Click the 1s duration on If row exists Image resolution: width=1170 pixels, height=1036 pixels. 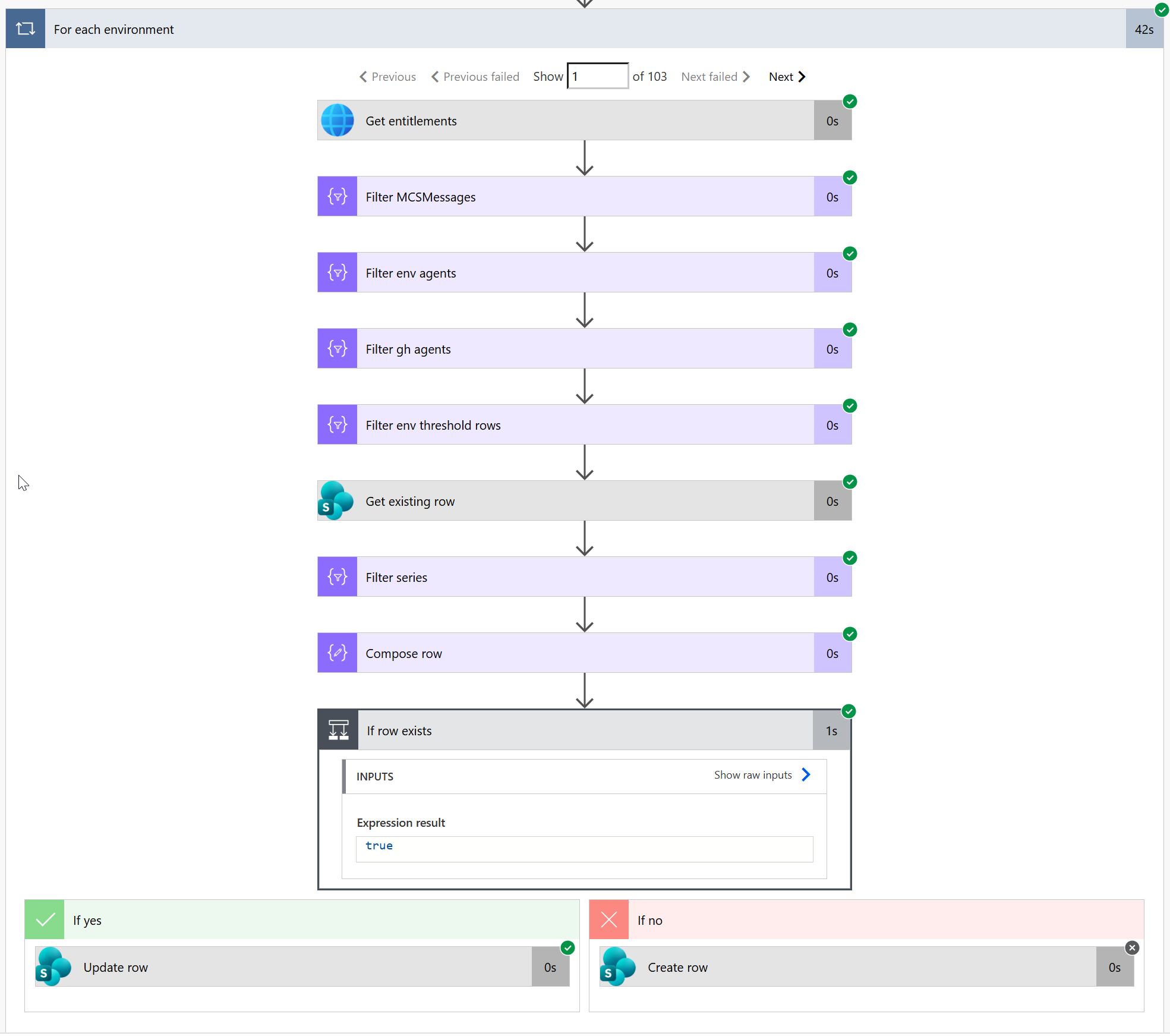[831, 730]
